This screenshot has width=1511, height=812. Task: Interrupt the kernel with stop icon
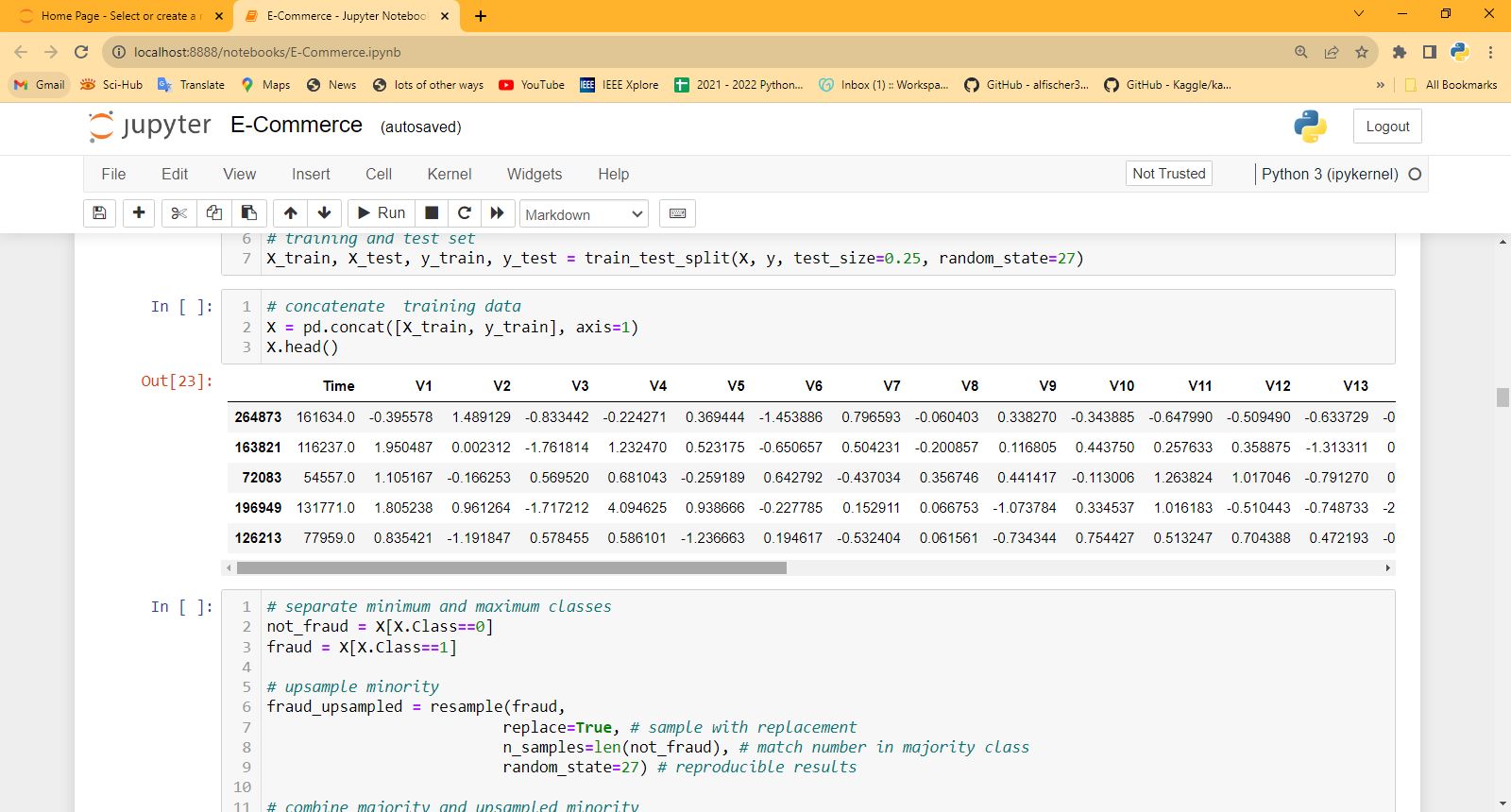[x=432, y=213]
